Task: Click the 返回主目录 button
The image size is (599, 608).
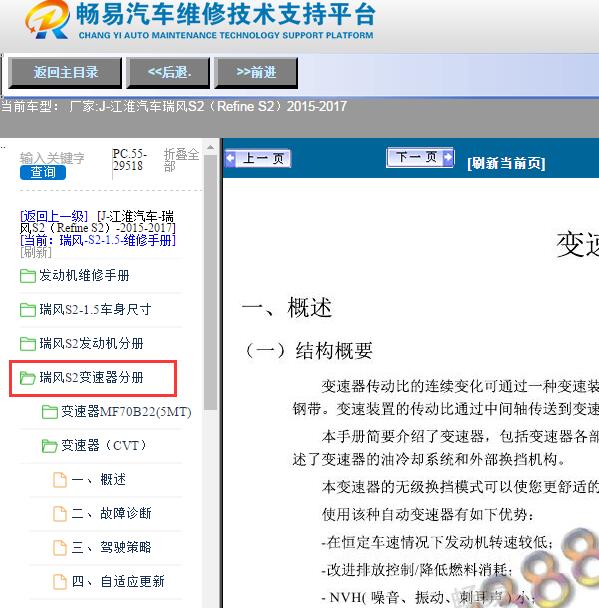Action: coord(65,73)
